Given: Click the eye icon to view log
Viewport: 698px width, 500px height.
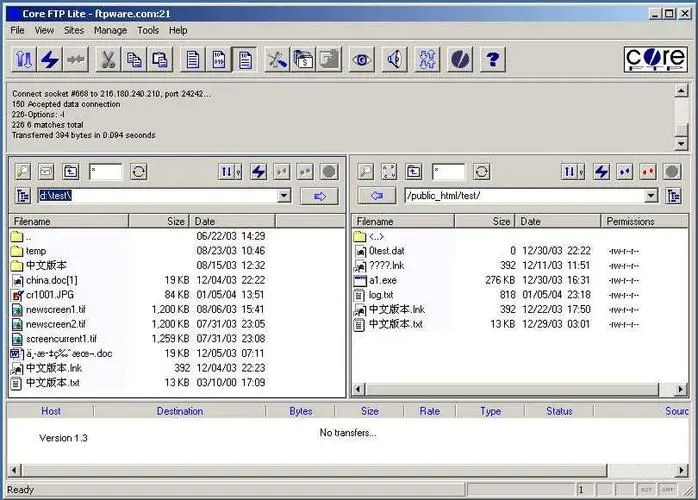Looking at the screenshot, I should point(361,59).
